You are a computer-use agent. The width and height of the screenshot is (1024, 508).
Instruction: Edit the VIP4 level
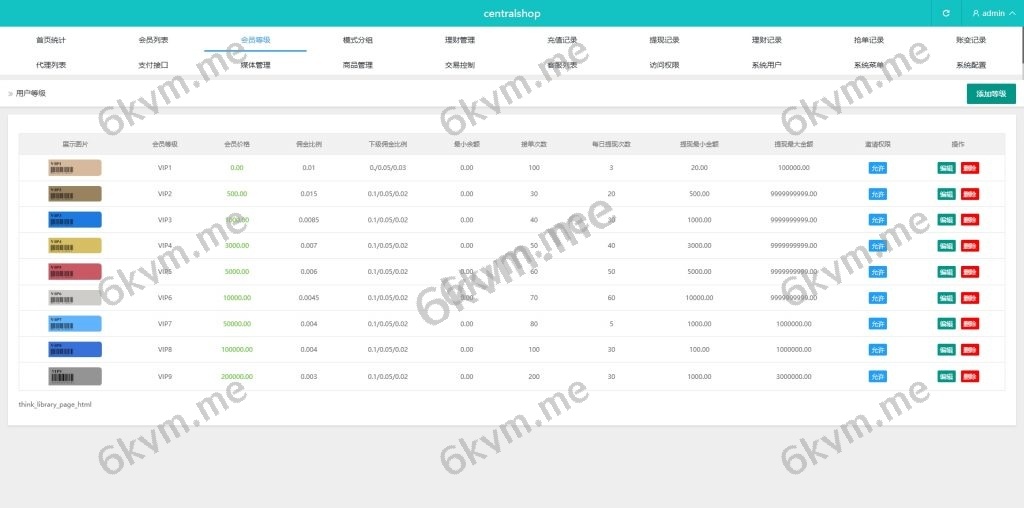(x=946, y=246)
